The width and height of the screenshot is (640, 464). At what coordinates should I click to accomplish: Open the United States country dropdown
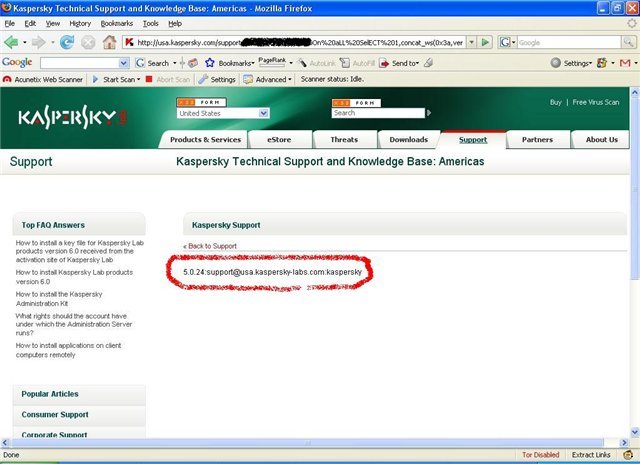[x=221, y=114]
